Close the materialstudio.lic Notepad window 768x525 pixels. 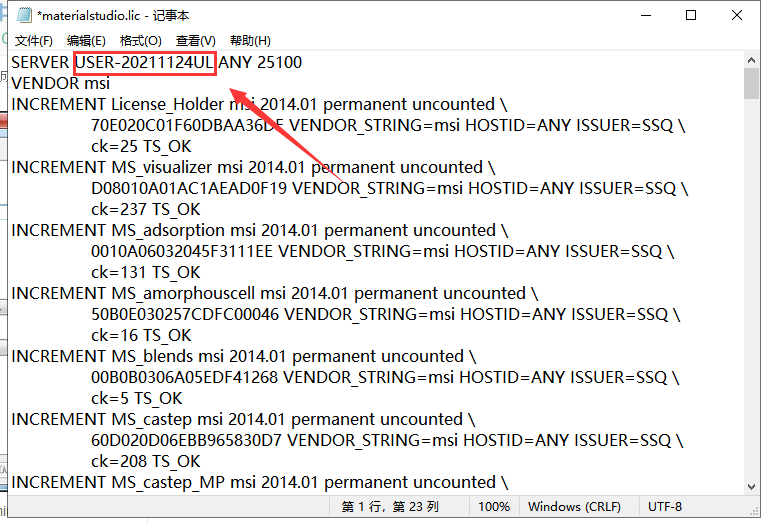737,15
